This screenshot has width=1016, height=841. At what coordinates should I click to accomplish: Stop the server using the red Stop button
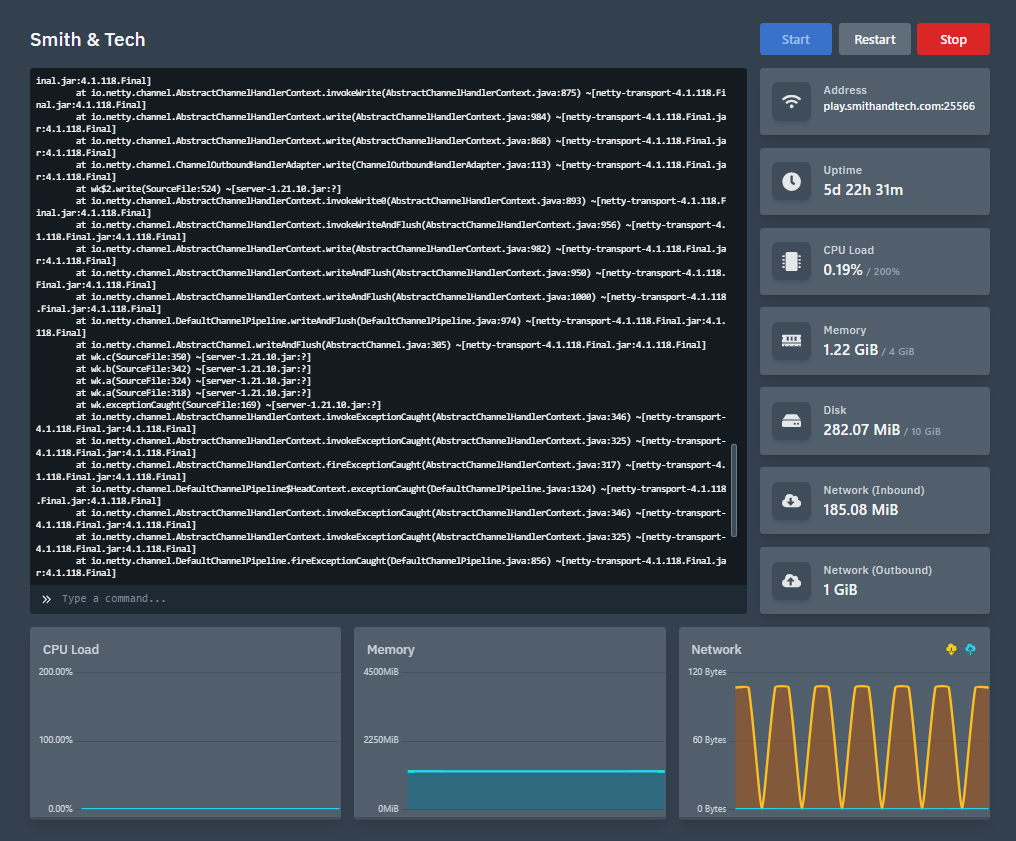click(953, 39)
